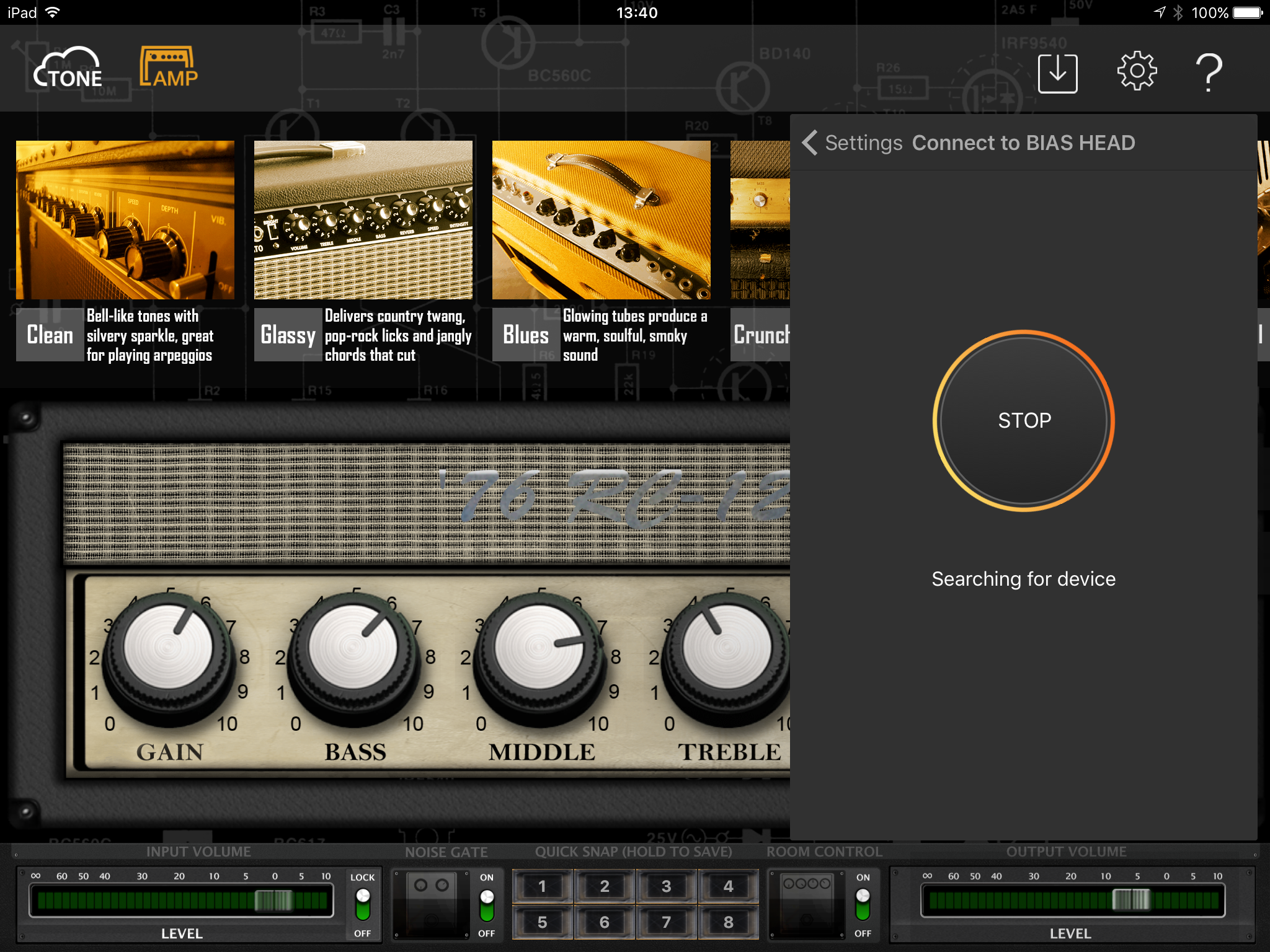Go back to Settings via chevron
1270x952 pixels.
810,143
